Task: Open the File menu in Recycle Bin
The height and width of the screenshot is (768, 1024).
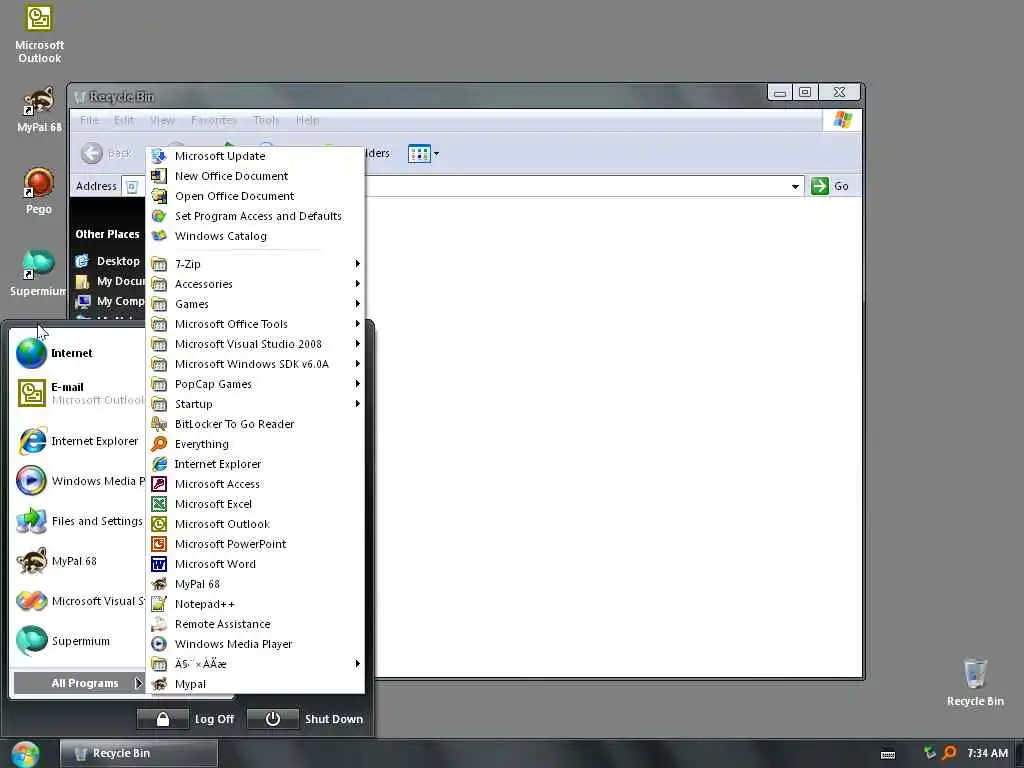Action: click(89, 120)
